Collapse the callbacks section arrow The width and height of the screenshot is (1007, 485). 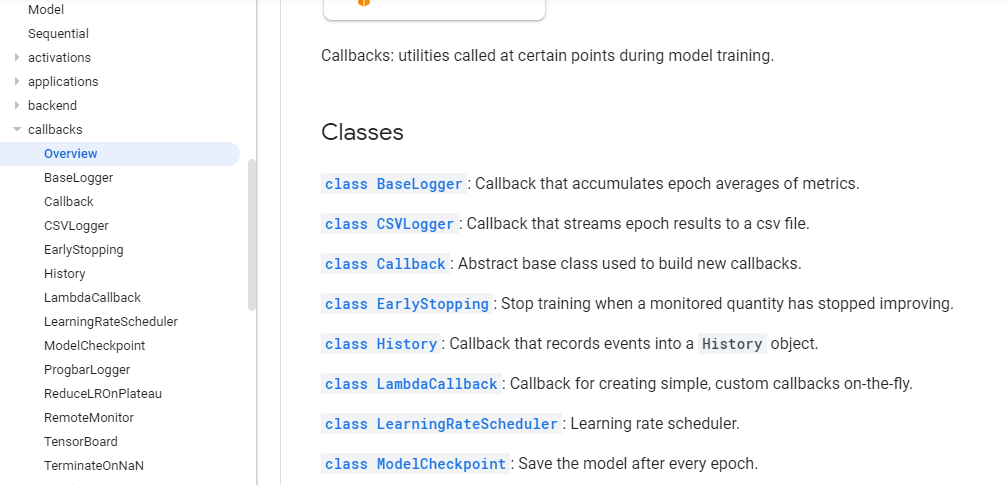click(17, 129)
